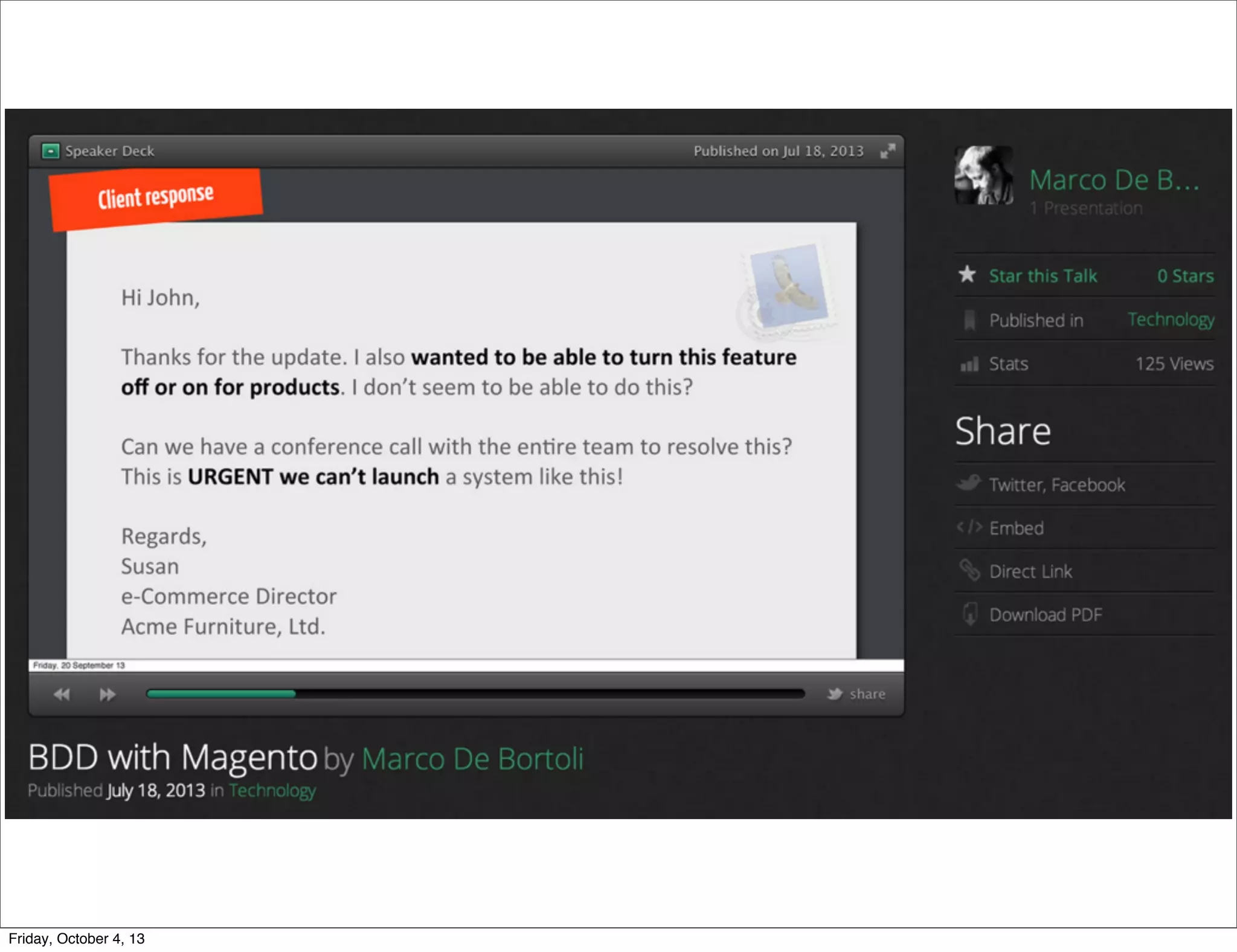
Task: Click the download icon beside Download PDF
Action: point(969,614)
